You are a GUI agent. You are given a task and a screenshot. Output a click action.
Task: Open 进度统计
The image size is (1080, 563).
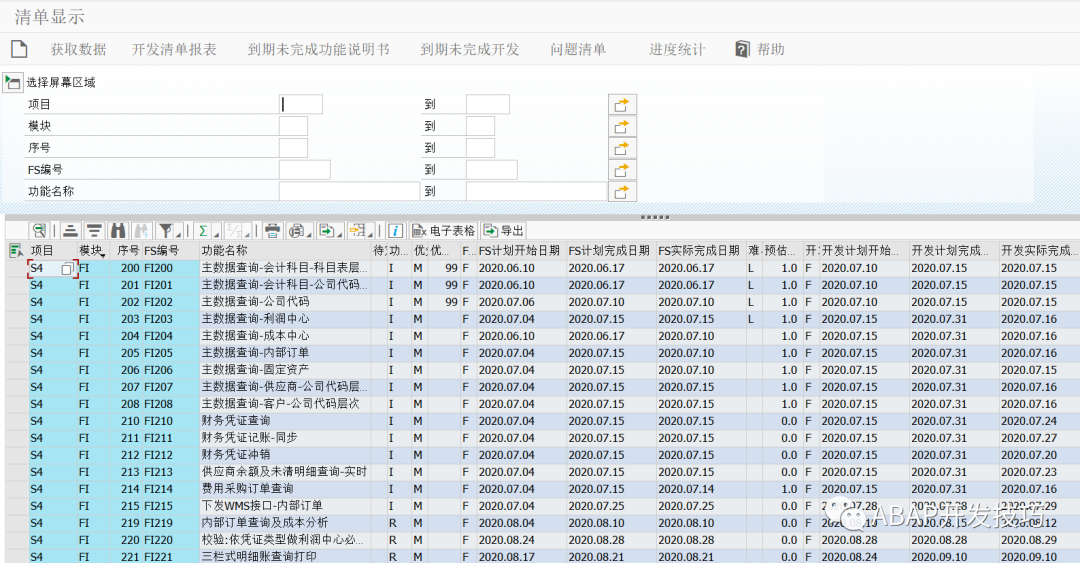coord(677,49)
